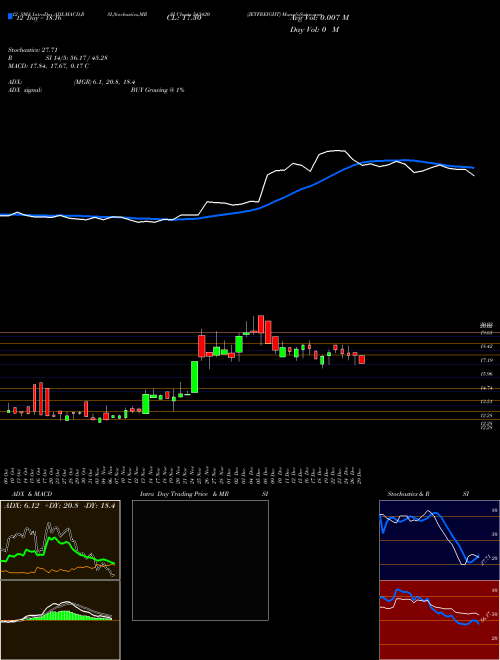Click the last red candlestick of the price chart

coord(362,359)
